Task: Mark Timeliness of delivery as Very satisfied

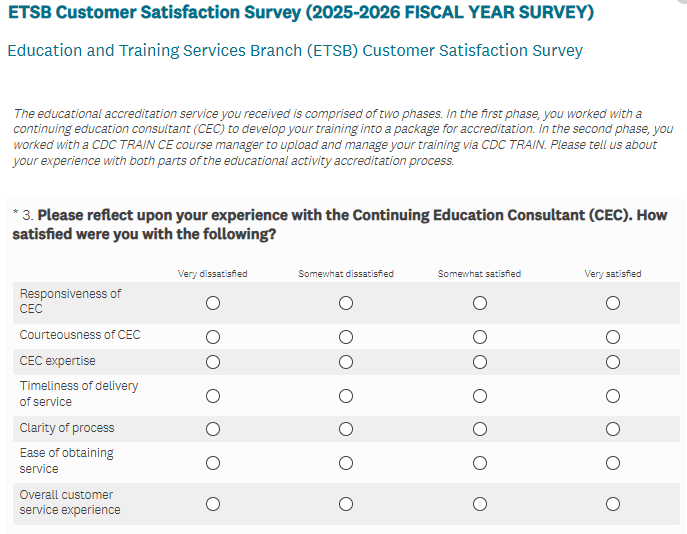Action: (613, 395)
